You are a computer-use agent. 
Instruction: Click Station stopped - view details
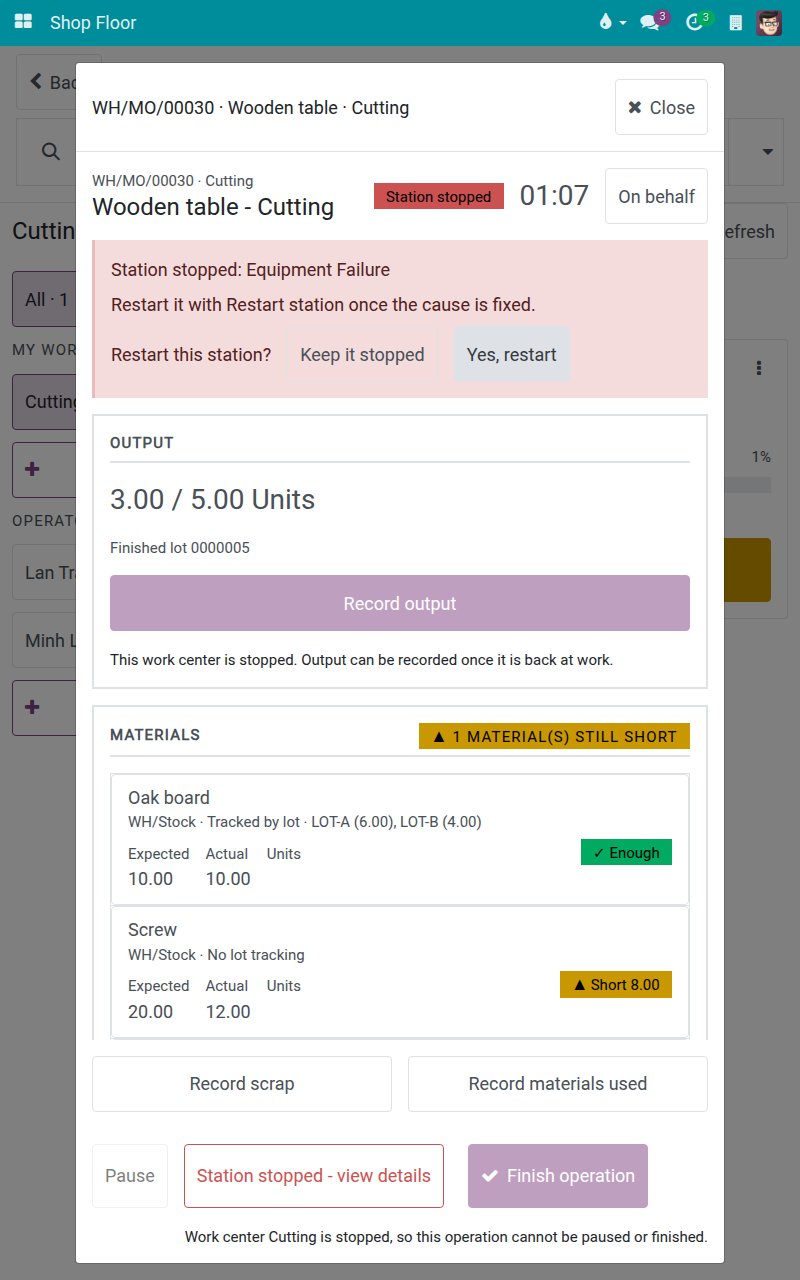coord(314,1176)
